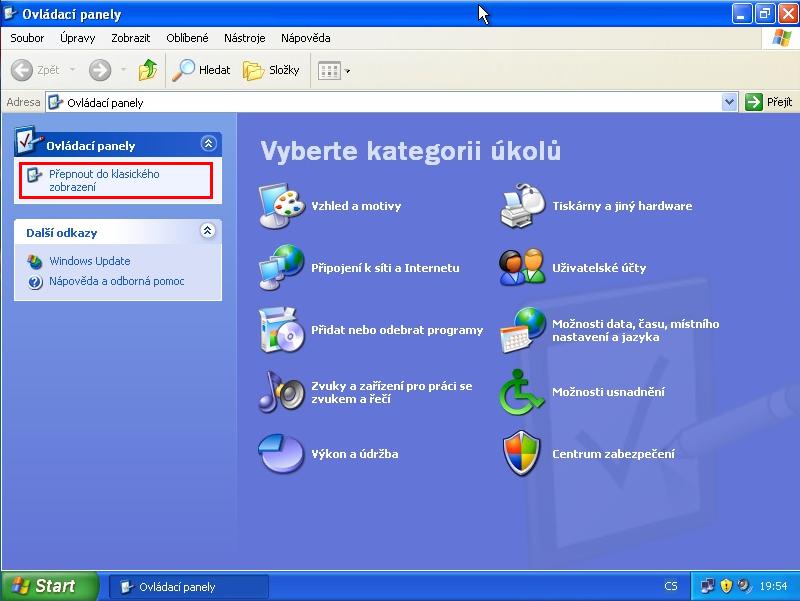Collapse the Další odkazy panel
Viewport: 800px width, 601px height.
(x=207, y=231)
